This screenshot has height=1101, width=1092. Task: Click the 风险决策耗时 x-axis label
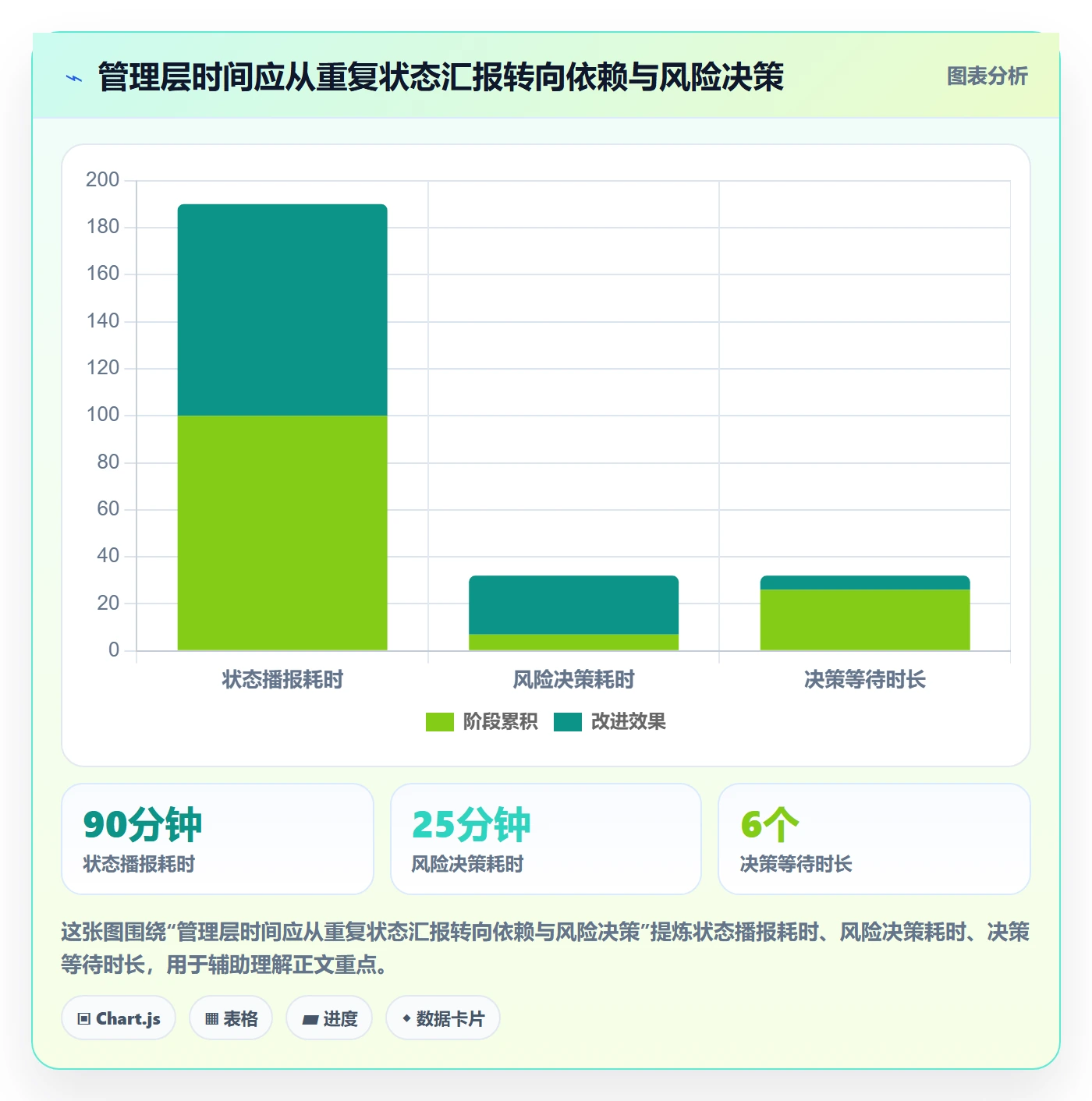573,680
